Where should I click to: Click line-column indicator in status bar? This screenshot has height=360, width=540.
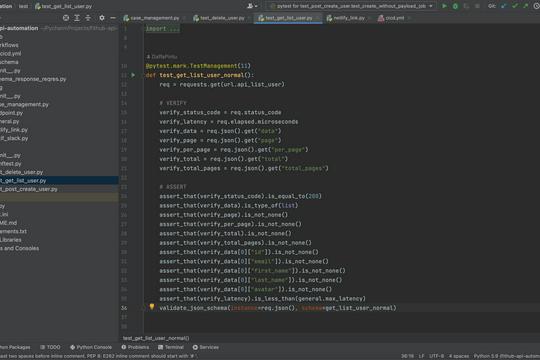407,356
